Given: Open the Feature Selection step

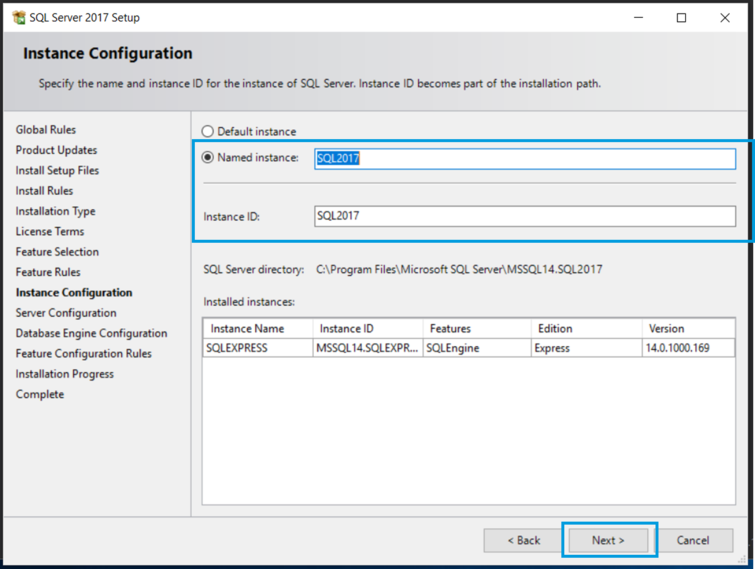Looking at the screenshot, I should [x=57, y=252].
